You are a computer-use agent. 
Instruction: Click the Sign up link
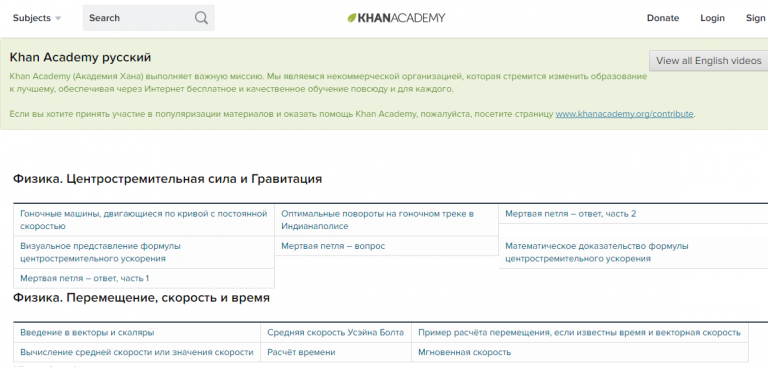tap(756, 18)
